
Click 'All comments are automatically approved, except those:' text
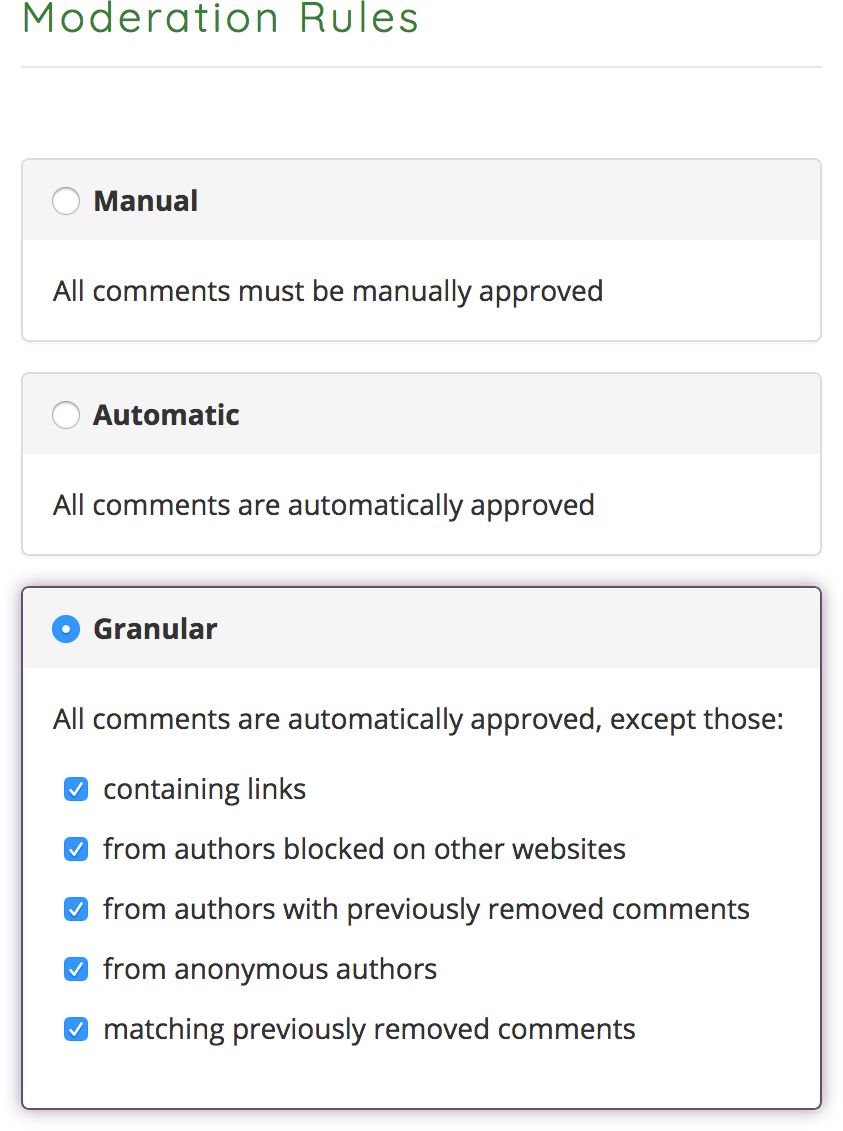[x=416, y=719]
